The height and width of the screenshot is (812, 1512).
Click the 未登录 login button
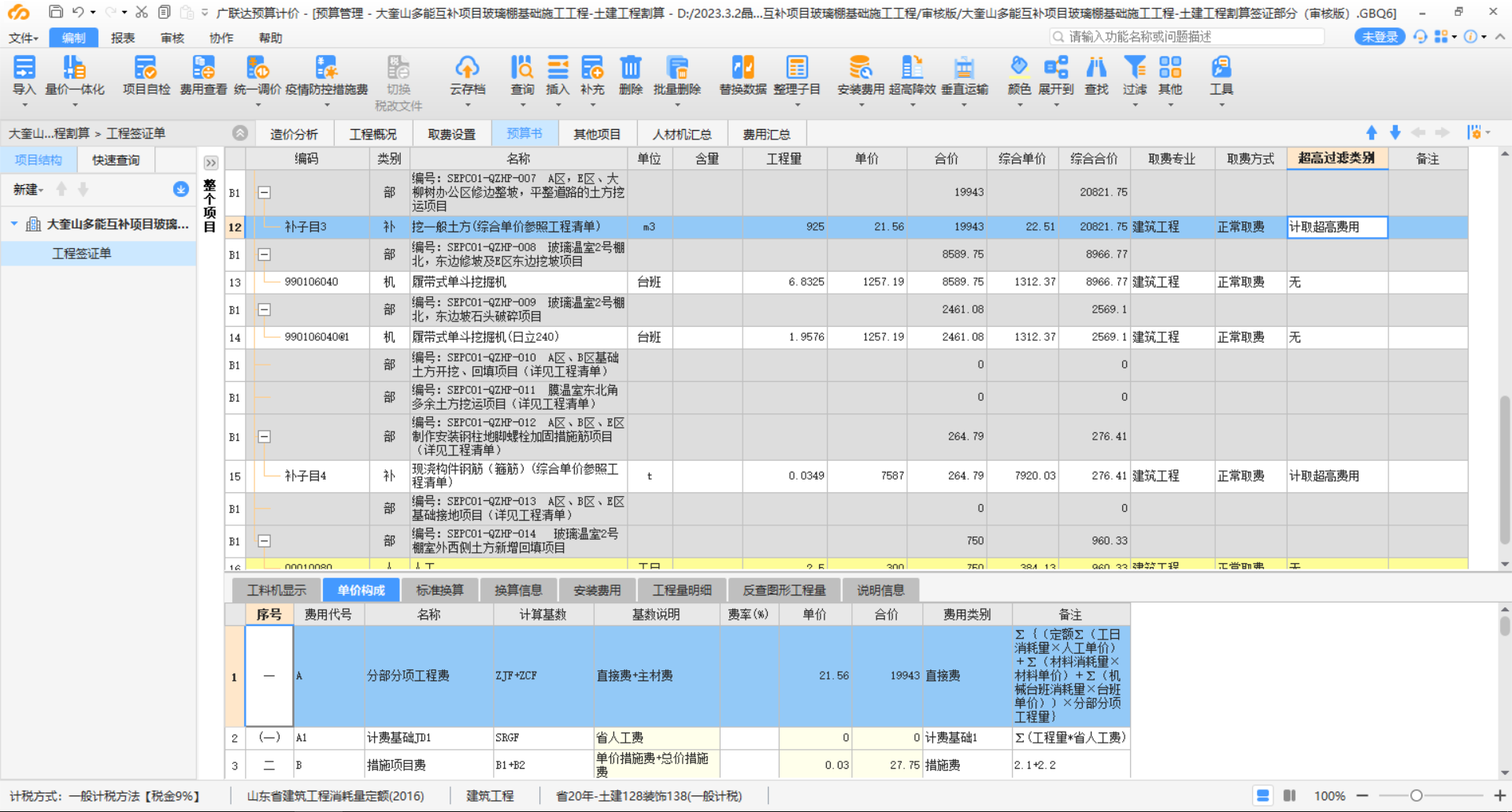coord(1380,37)
